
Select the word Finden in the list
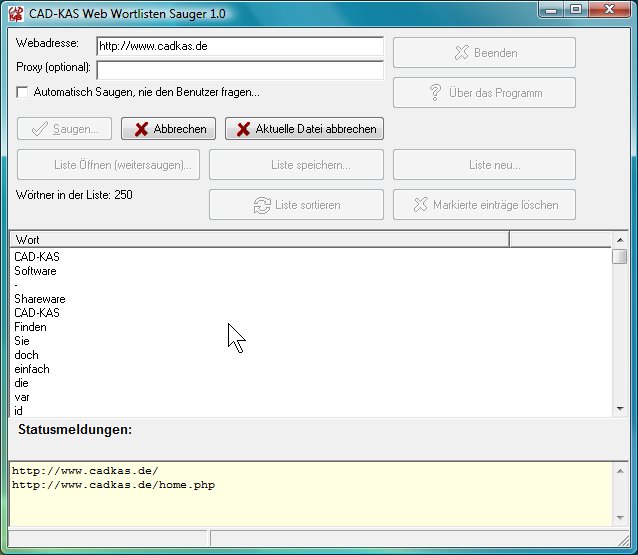tap(30, 327)
